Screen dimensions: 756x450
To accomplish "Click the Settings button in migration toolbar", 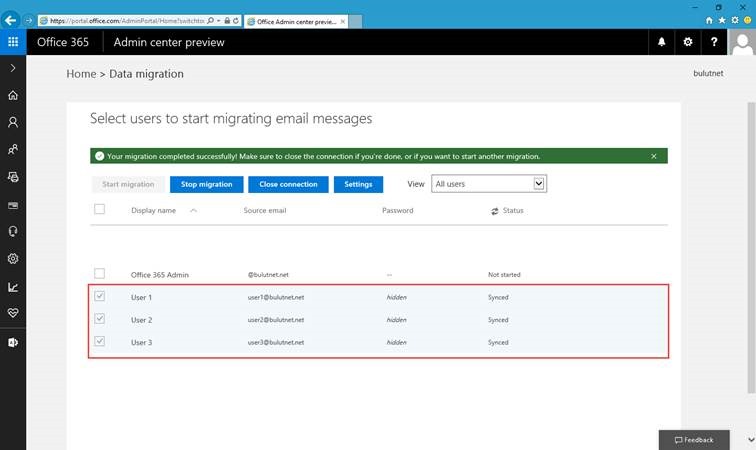I will coord(358,184).
